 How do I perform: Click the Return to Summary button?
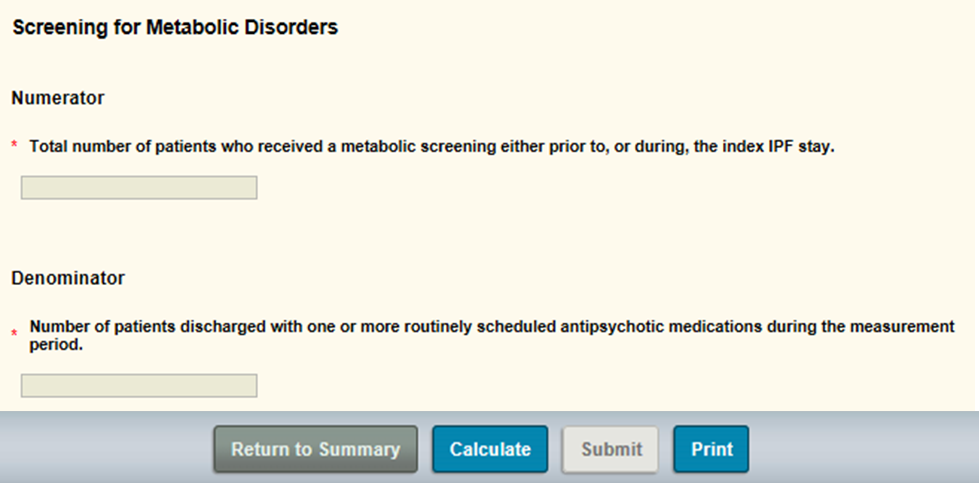[x=315, y=449]
